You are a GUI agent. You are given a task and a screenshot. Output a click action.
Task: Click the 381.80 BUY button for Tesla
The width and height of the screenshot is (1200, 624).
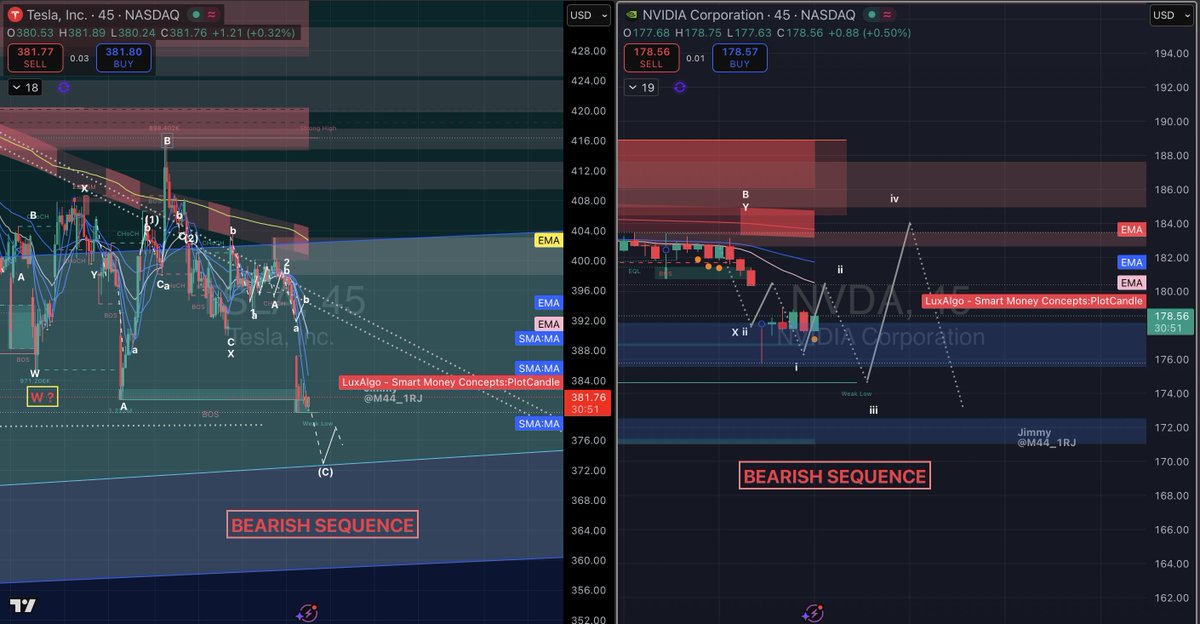(x=123, y=57)
